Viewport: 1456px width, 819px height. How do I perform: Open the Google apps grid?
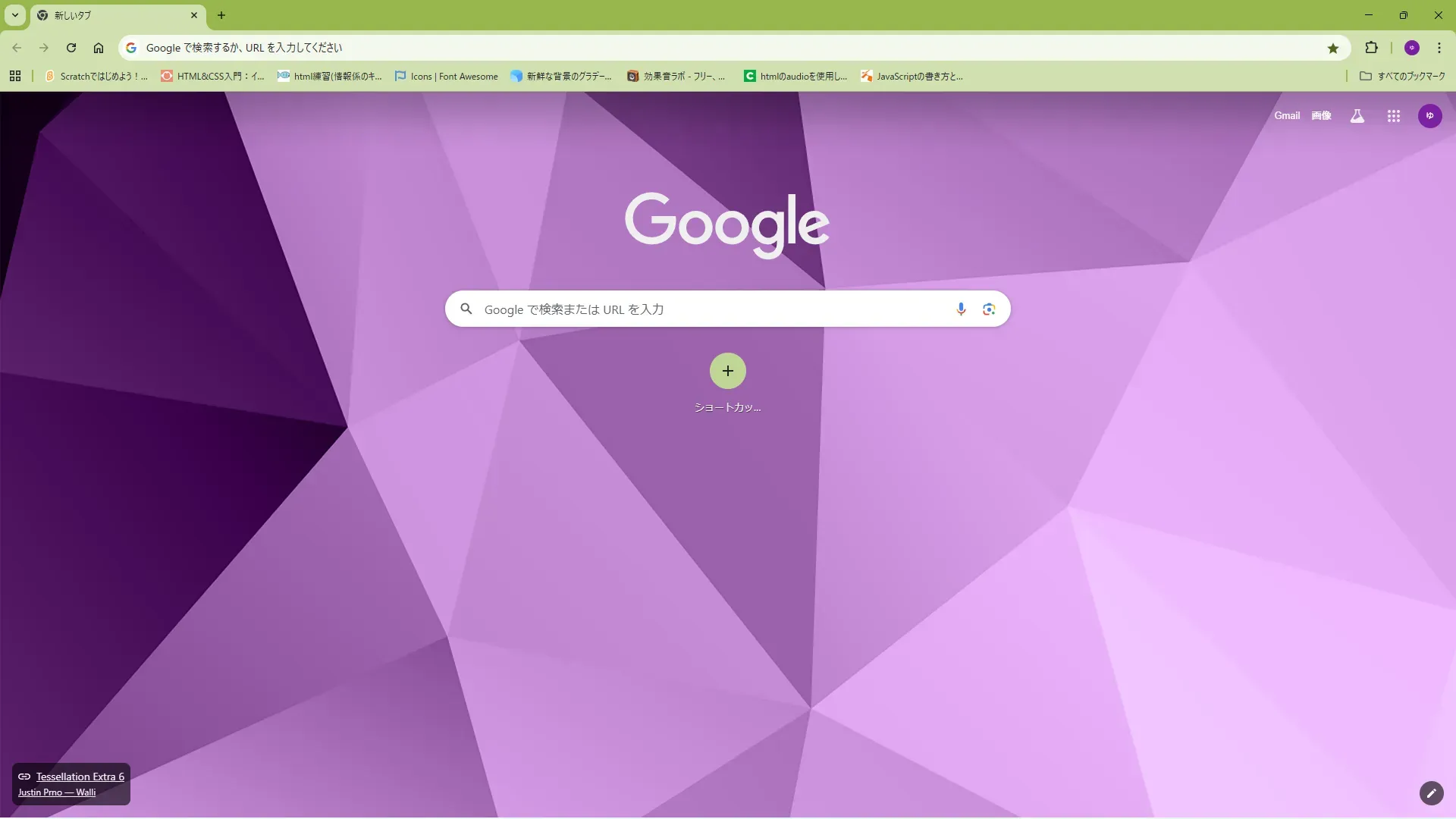[x=1393, y=116]
